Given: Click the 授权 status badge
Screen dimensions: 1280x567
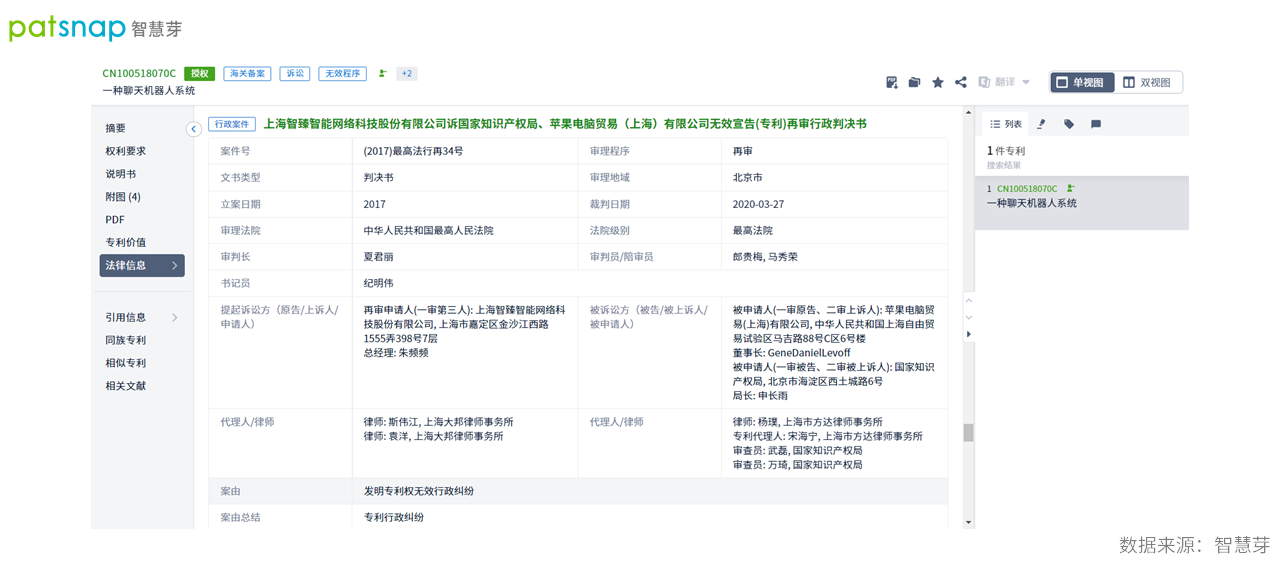Looking at the screenshot, I should [x=199, y=73].
